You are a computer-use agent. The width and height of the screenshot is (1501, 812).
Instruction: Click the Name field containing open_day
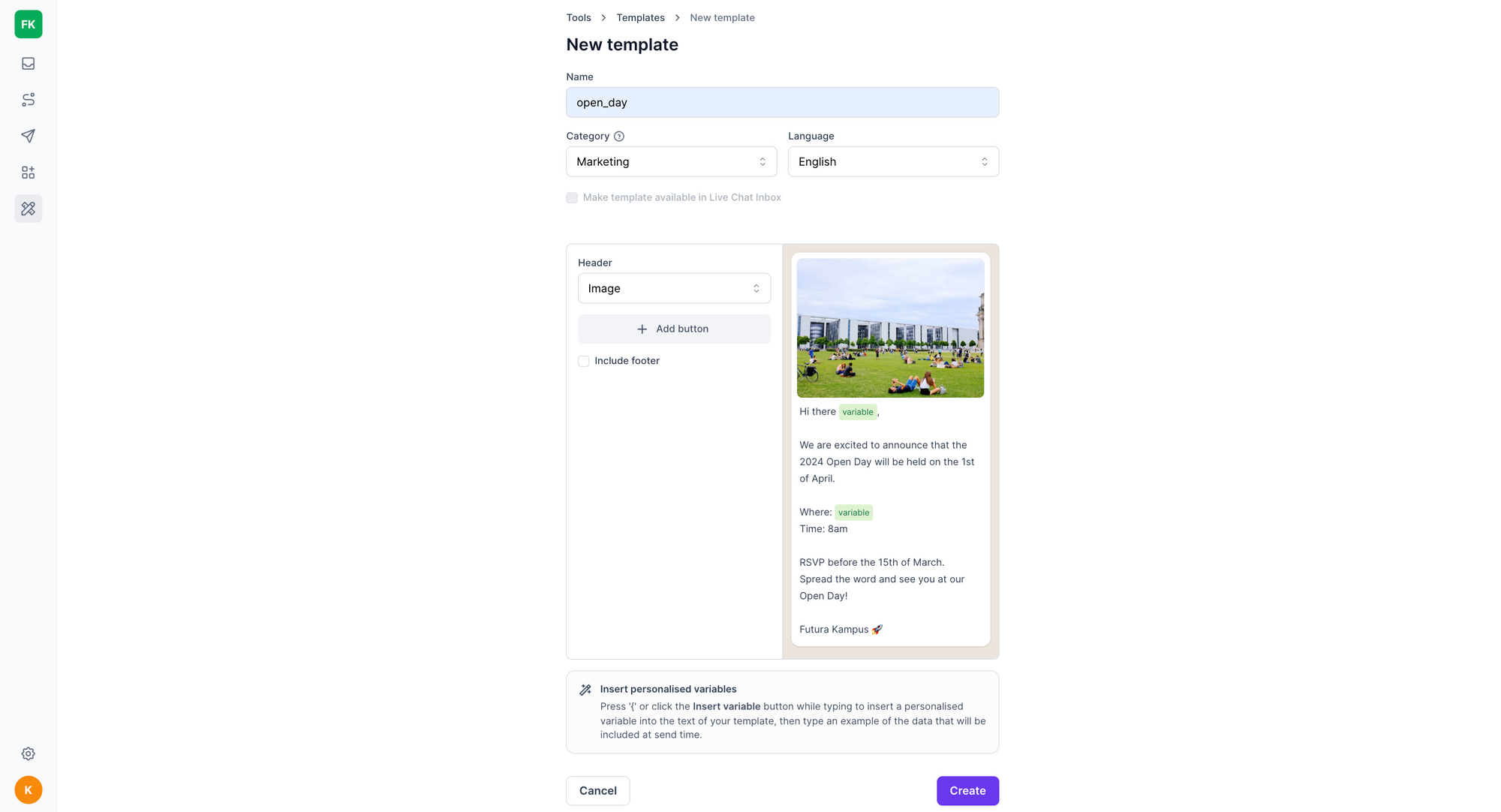tap(782, 102)
